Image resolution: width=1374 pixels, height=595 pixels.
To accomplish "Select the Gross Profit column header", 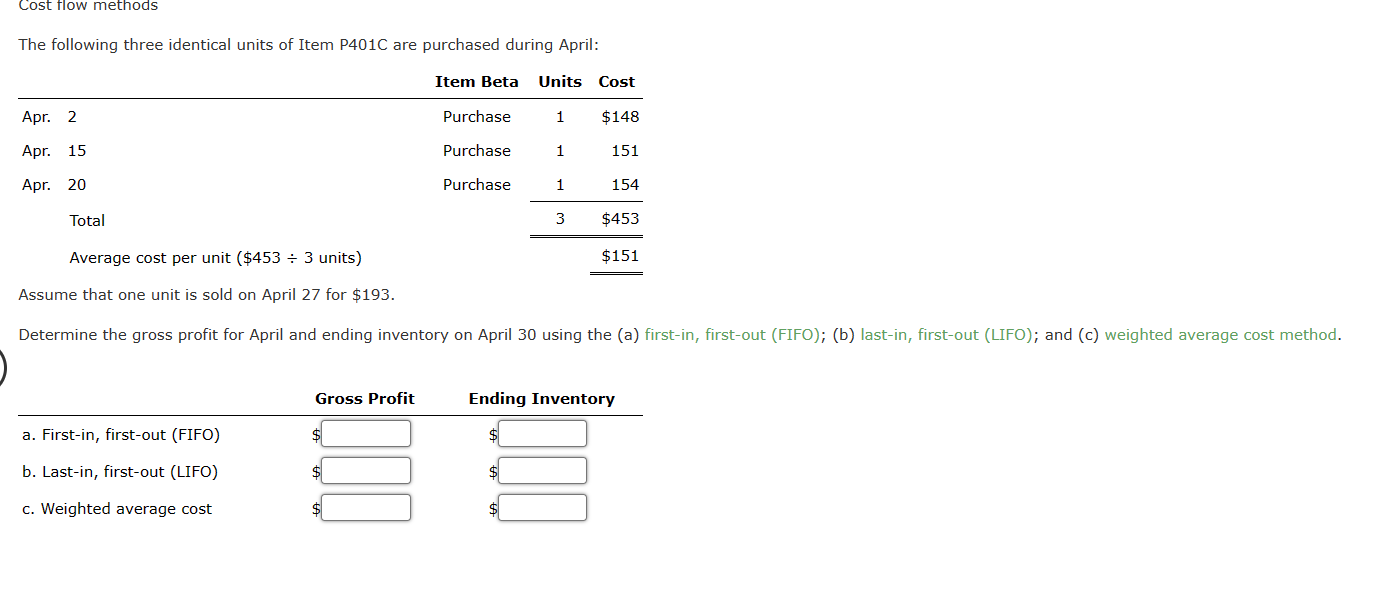I will (364, 398).
